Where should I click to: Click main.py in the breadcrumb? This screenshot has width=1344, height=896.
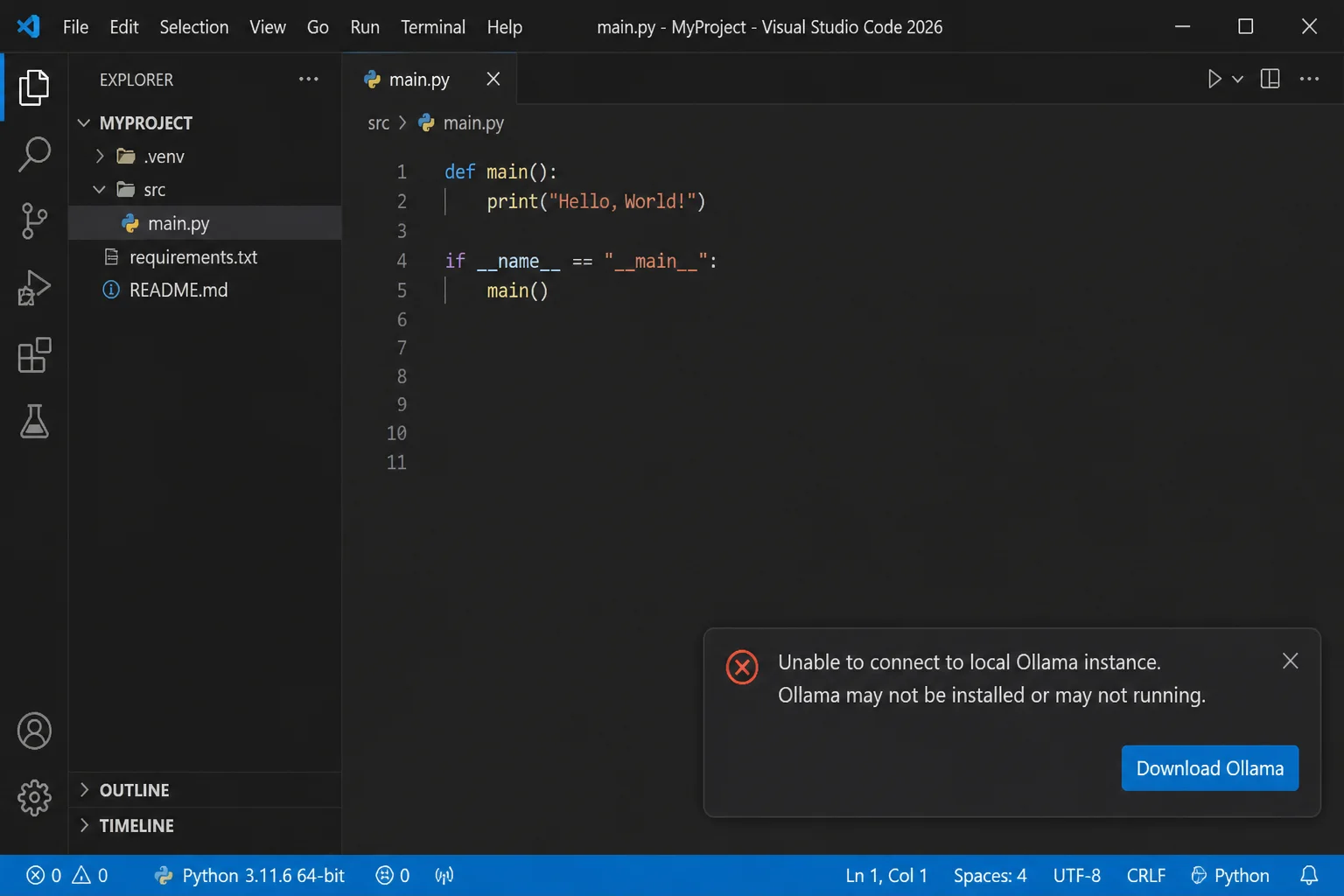click(x=473, y=122)
